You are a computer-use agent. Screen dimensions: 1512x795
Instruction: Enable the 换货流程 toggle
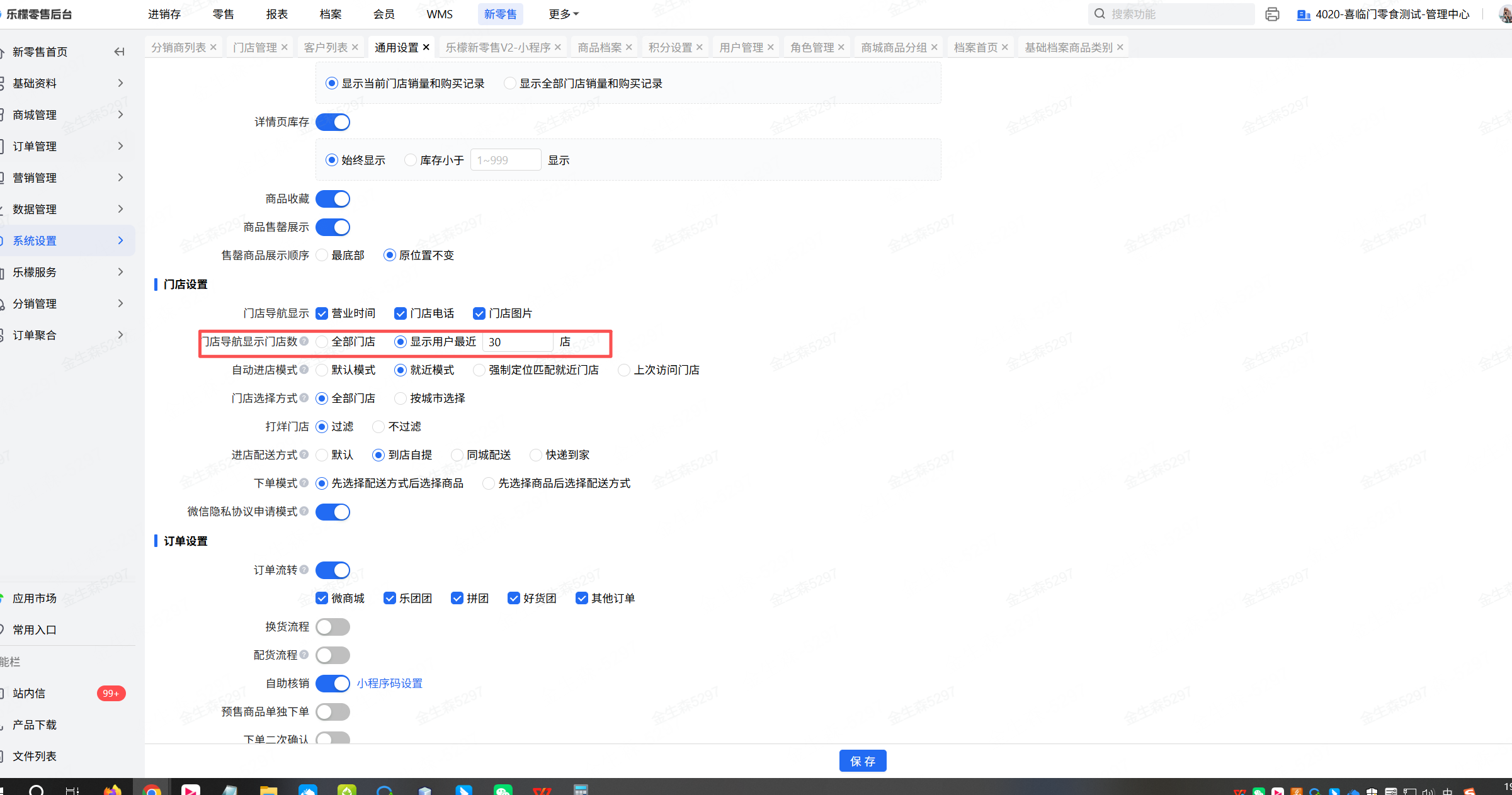[333, 627]
